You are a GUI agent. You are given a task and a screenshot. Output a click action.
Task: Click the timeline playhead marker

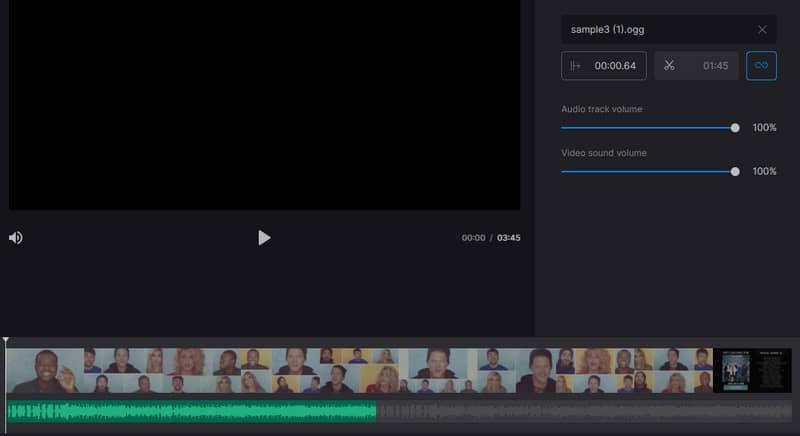6,340
